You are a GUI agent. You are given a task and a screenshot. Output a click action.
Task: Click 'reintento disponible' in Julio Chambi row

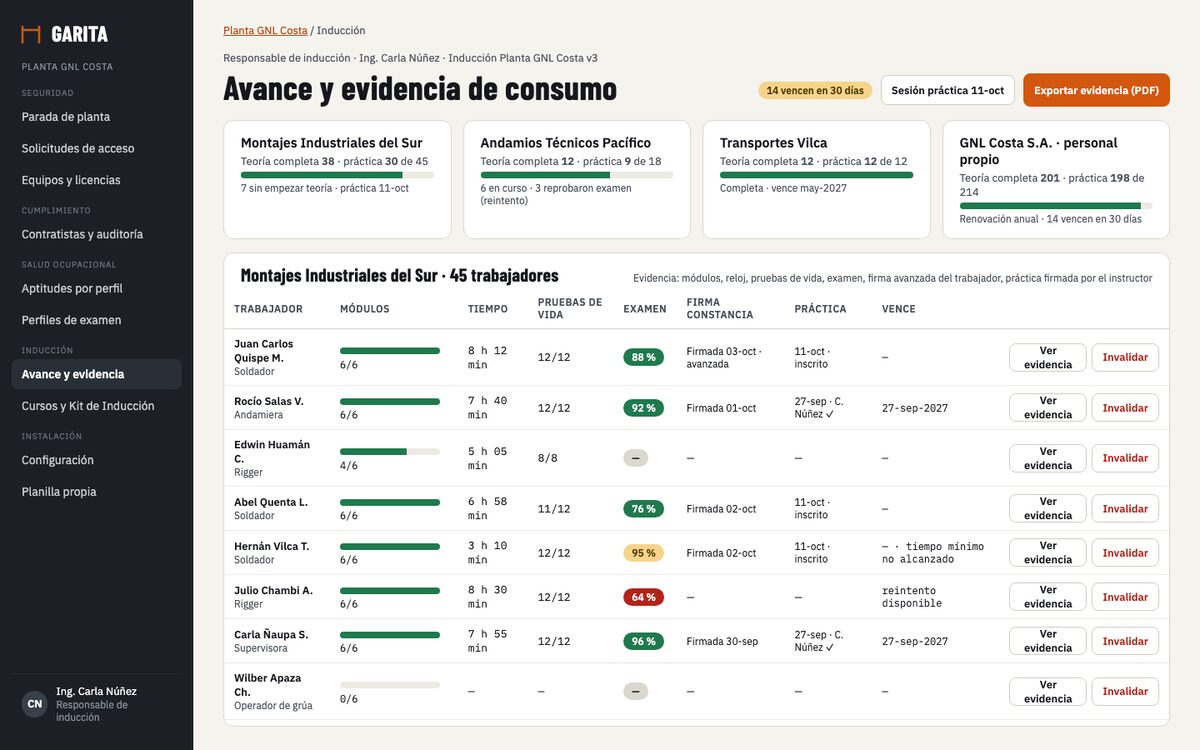(x=911, y=597)
